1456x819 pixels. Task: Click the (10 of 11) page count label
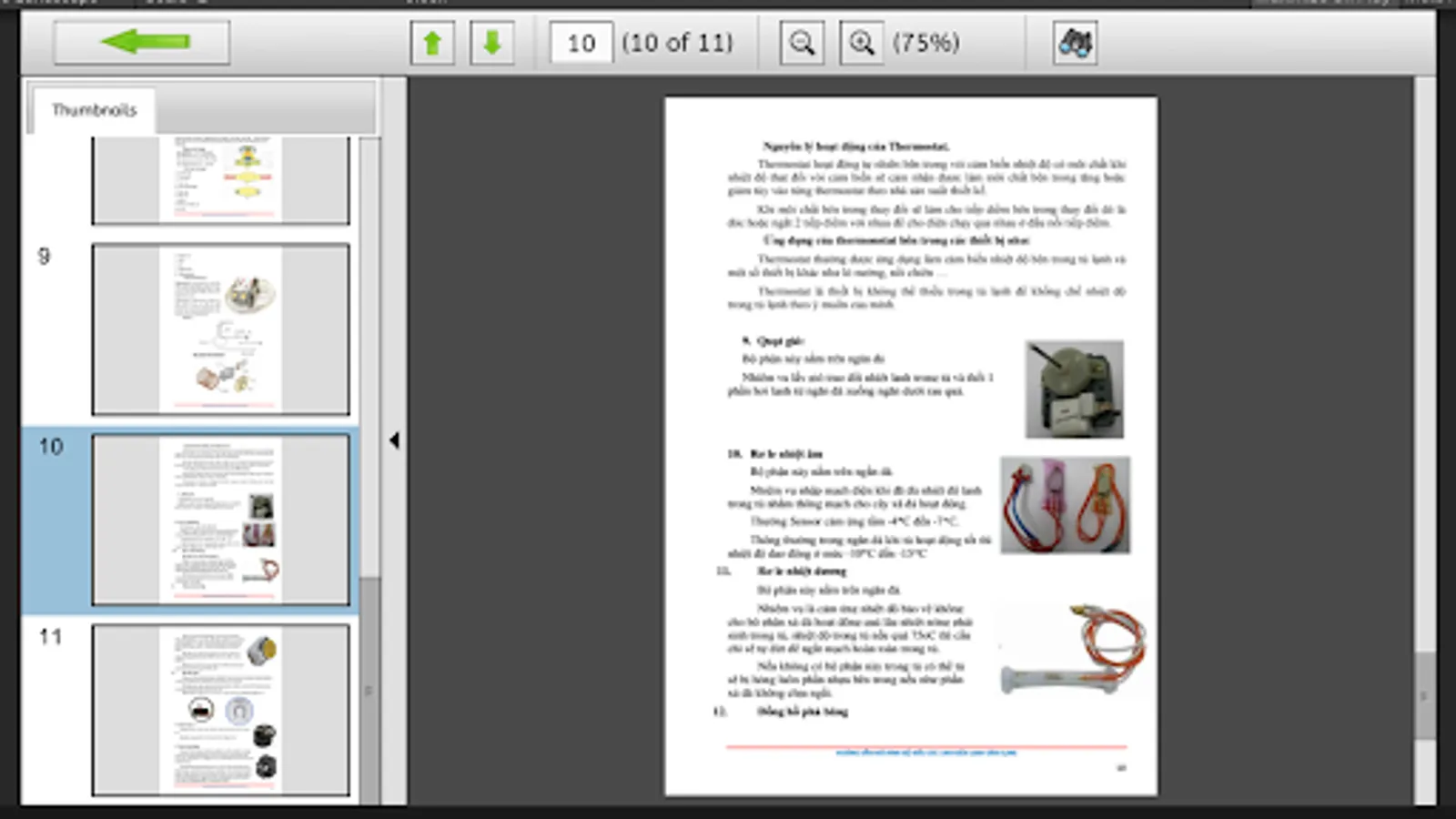(x=678, y=42)
